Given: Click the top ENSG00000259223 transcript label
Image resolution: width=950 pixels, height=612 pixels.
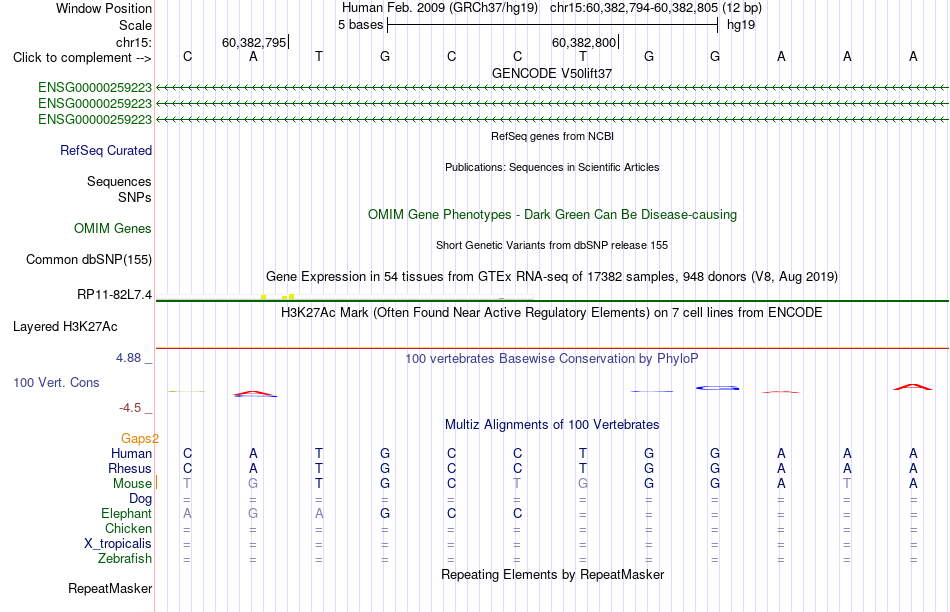Looking at the screenshot, I should tap(95, 88).
